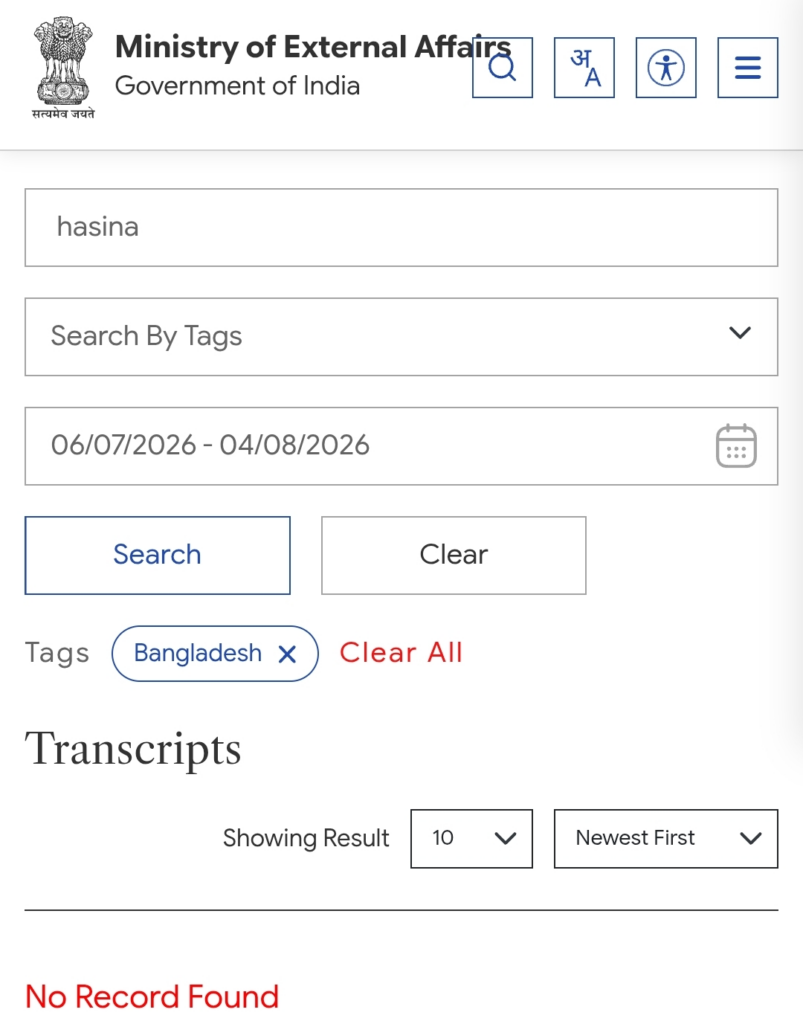Click the Ministry of External Affairs title
The image size is (803, 1024).
coord(313,47)
